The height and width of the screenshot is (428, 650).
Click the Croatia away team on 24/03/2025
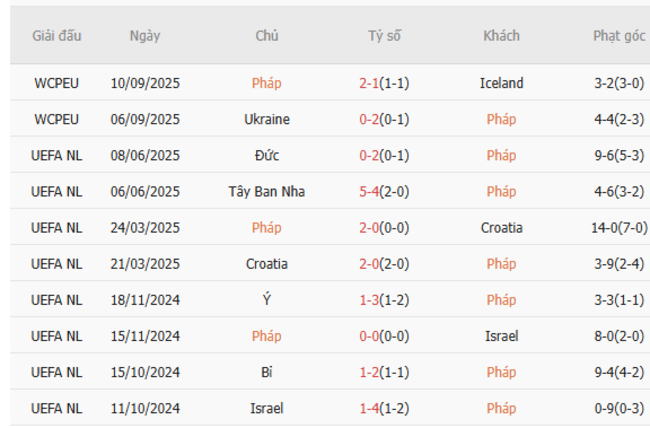pyautogui.click(x=501, y=227)
